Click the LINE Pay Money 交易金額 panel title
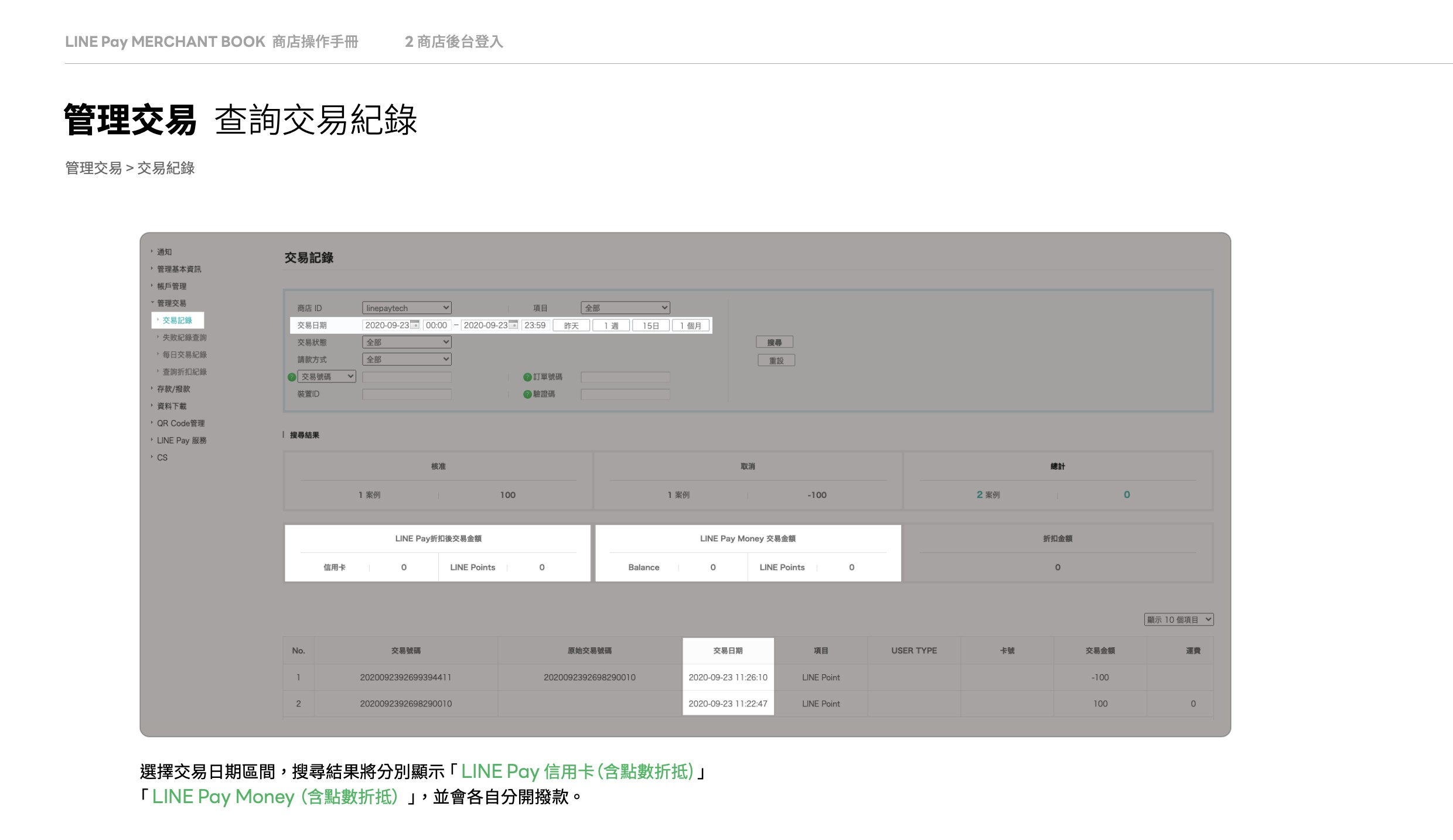The image size is (1453, 840). 748,538
